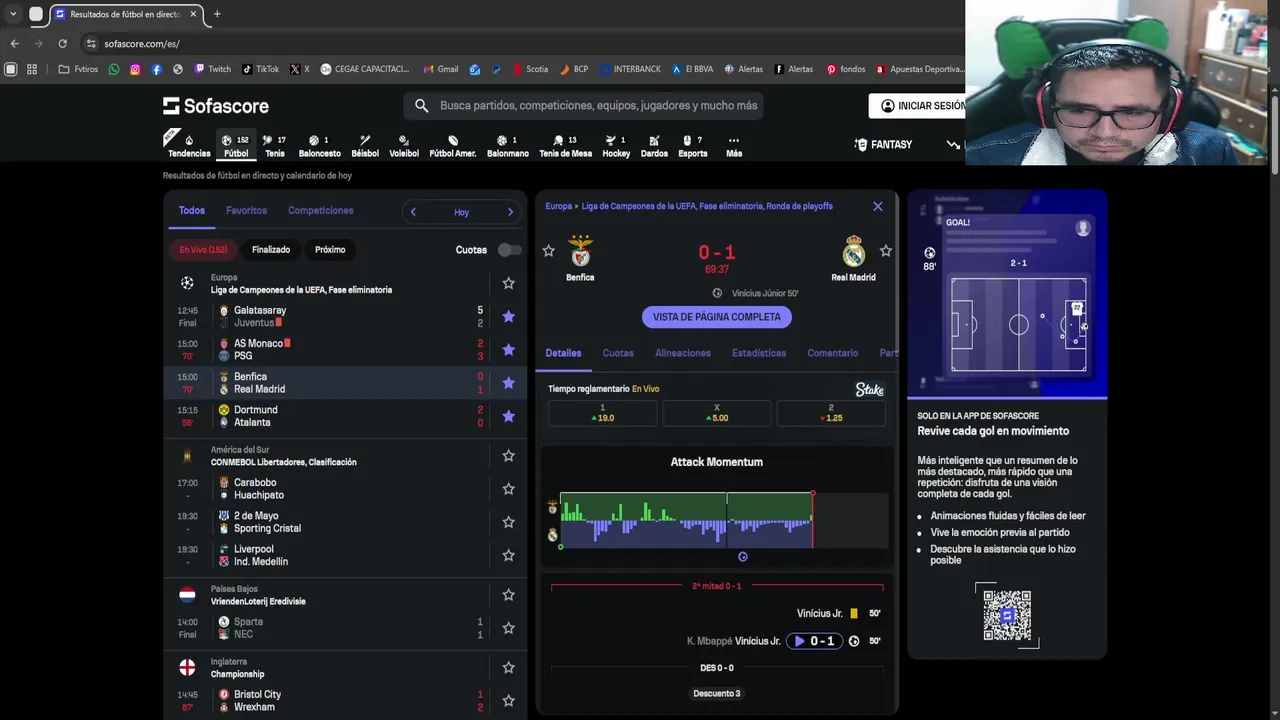
Task: Reload the page in the browser
Action: point(62,44)
